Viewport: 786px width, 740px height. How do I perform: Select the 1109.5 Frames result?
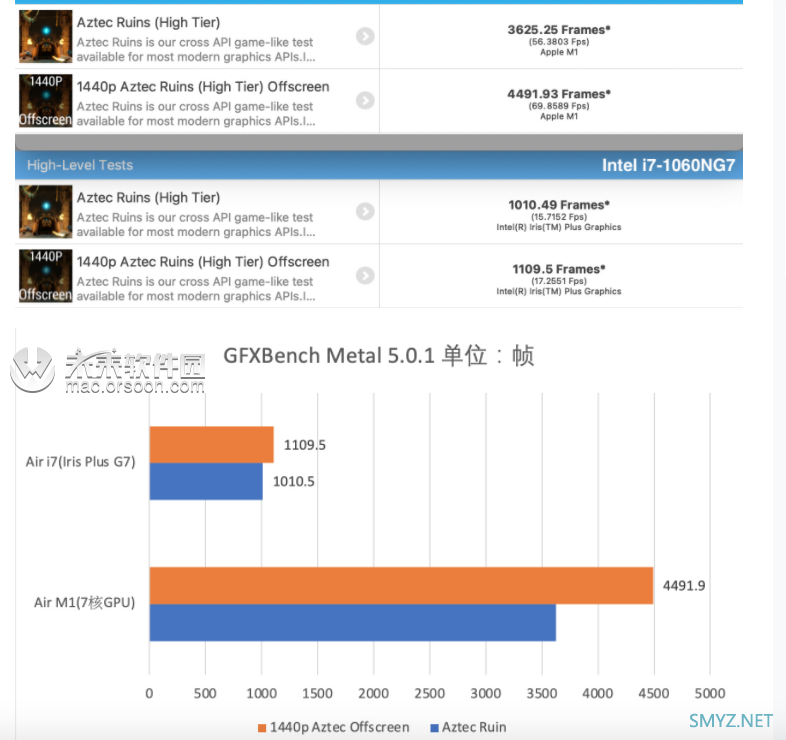[559, 269]
